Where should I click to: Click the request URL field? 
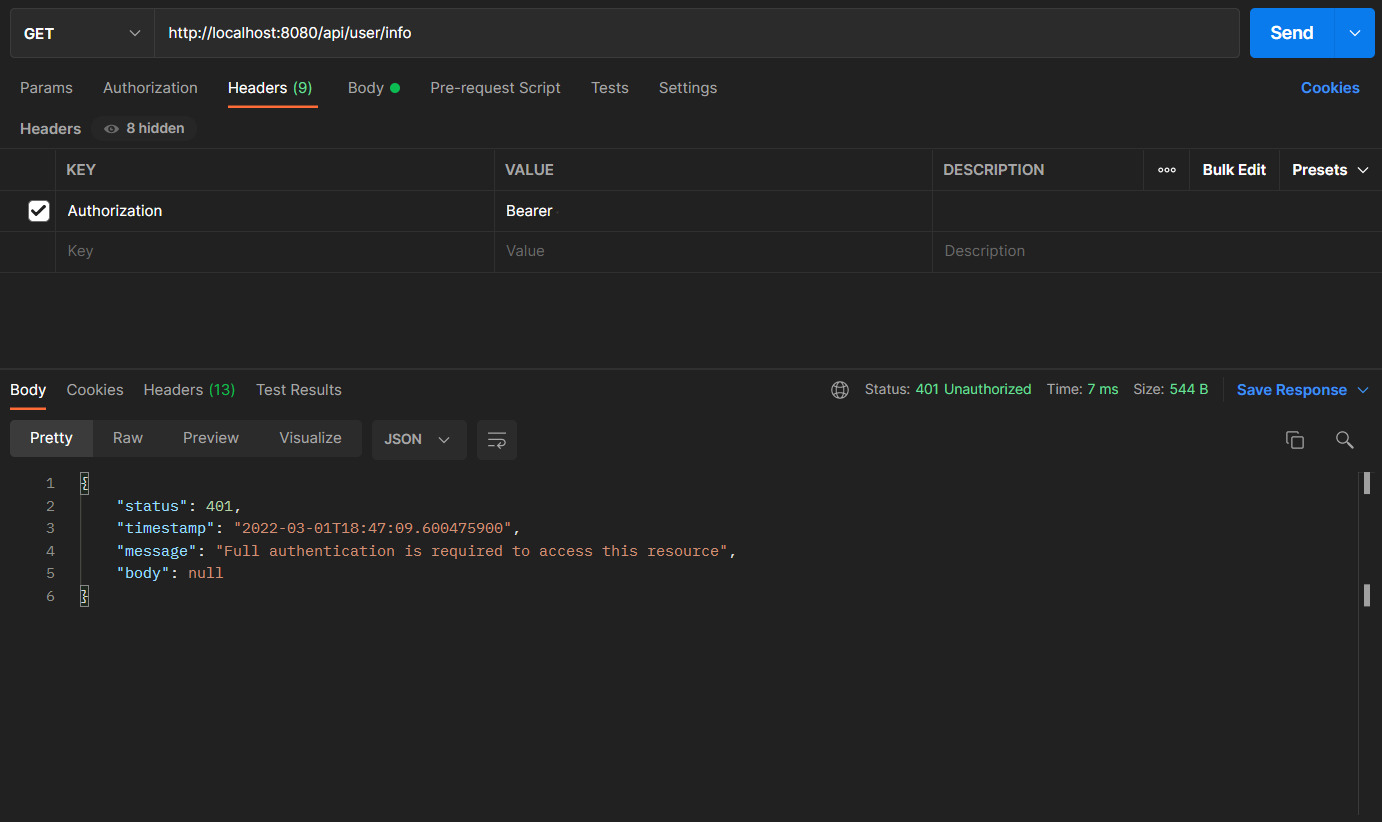[x=697, y=33]
